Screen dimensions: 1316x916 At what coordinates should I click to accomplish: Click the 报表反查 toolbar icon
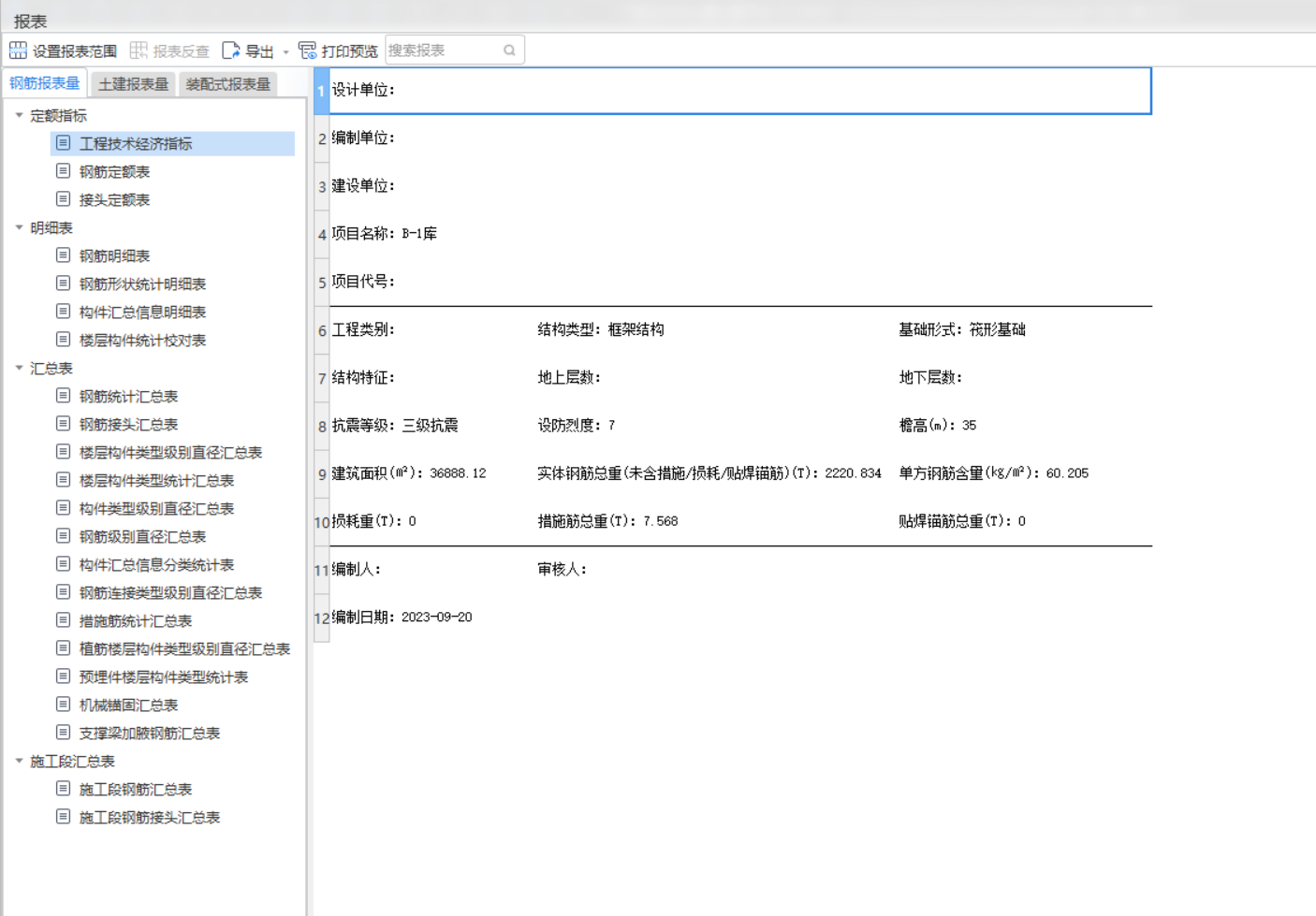[139, 51]
